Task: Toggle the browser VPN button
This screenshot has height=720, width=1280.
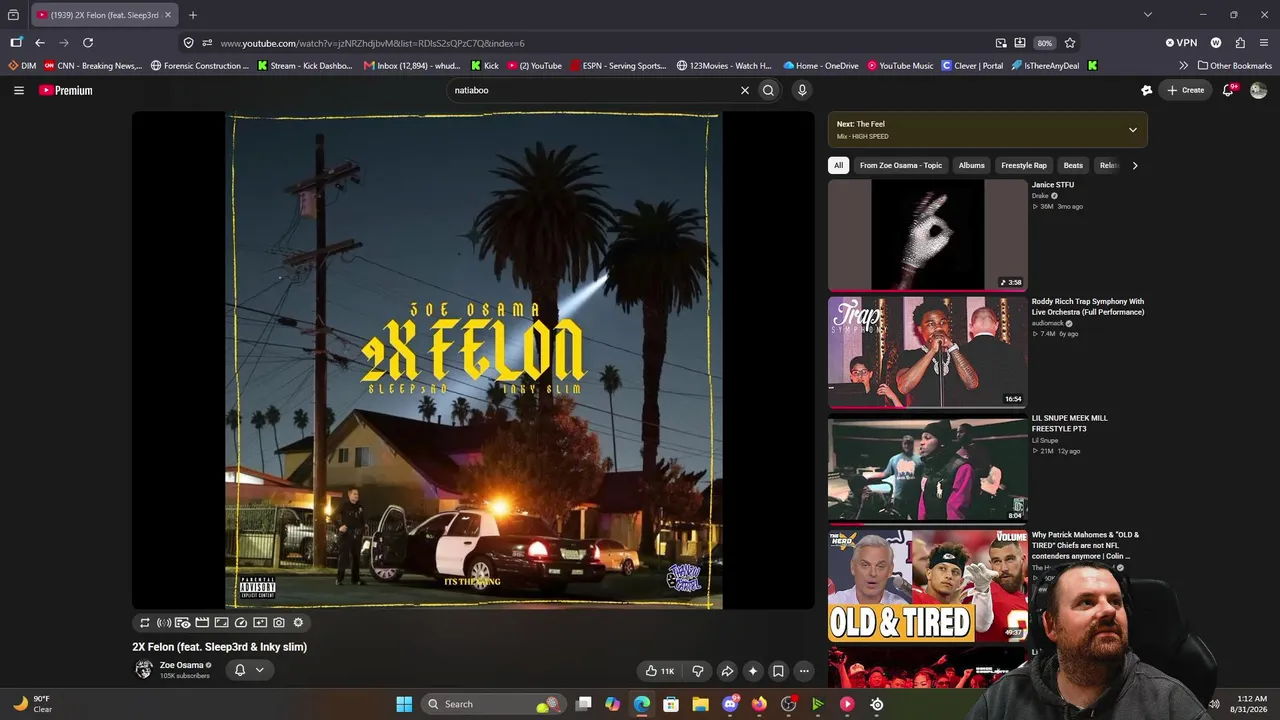Action: pos(1181,43)
